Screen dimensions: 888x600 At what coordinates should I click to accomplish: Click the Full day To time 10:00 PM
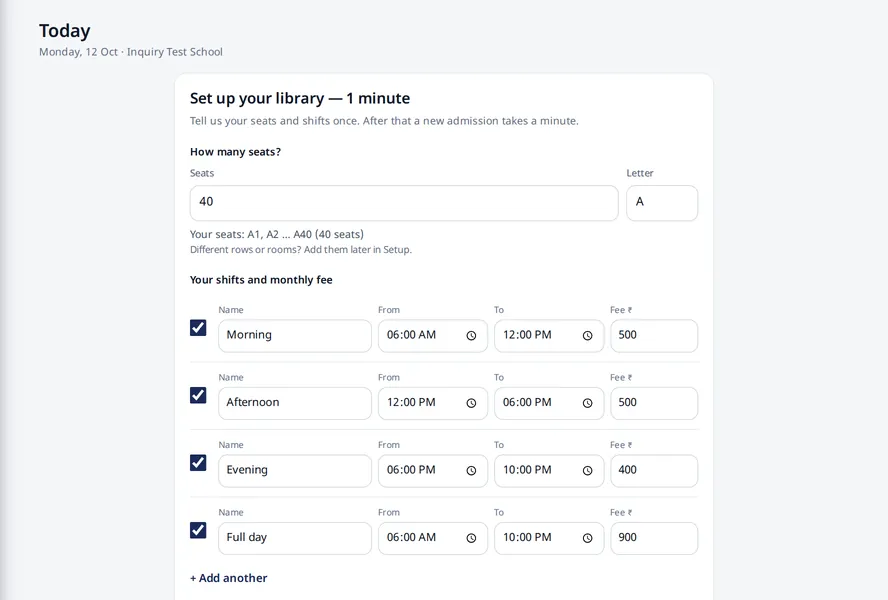pos(527,537)
